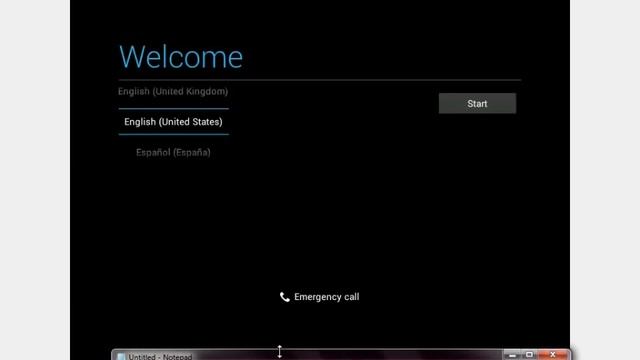Viewport: 640px width, 360px height.
Task: Close the Untitled - Notepad window
Action: click(x=553, y=355)
